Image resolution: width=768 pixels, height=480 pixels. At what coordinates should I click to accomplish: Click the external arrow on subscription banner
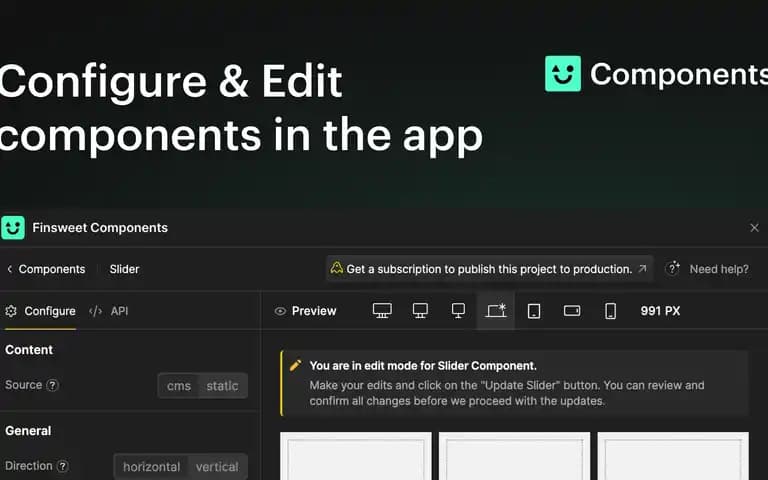(642, 268)
